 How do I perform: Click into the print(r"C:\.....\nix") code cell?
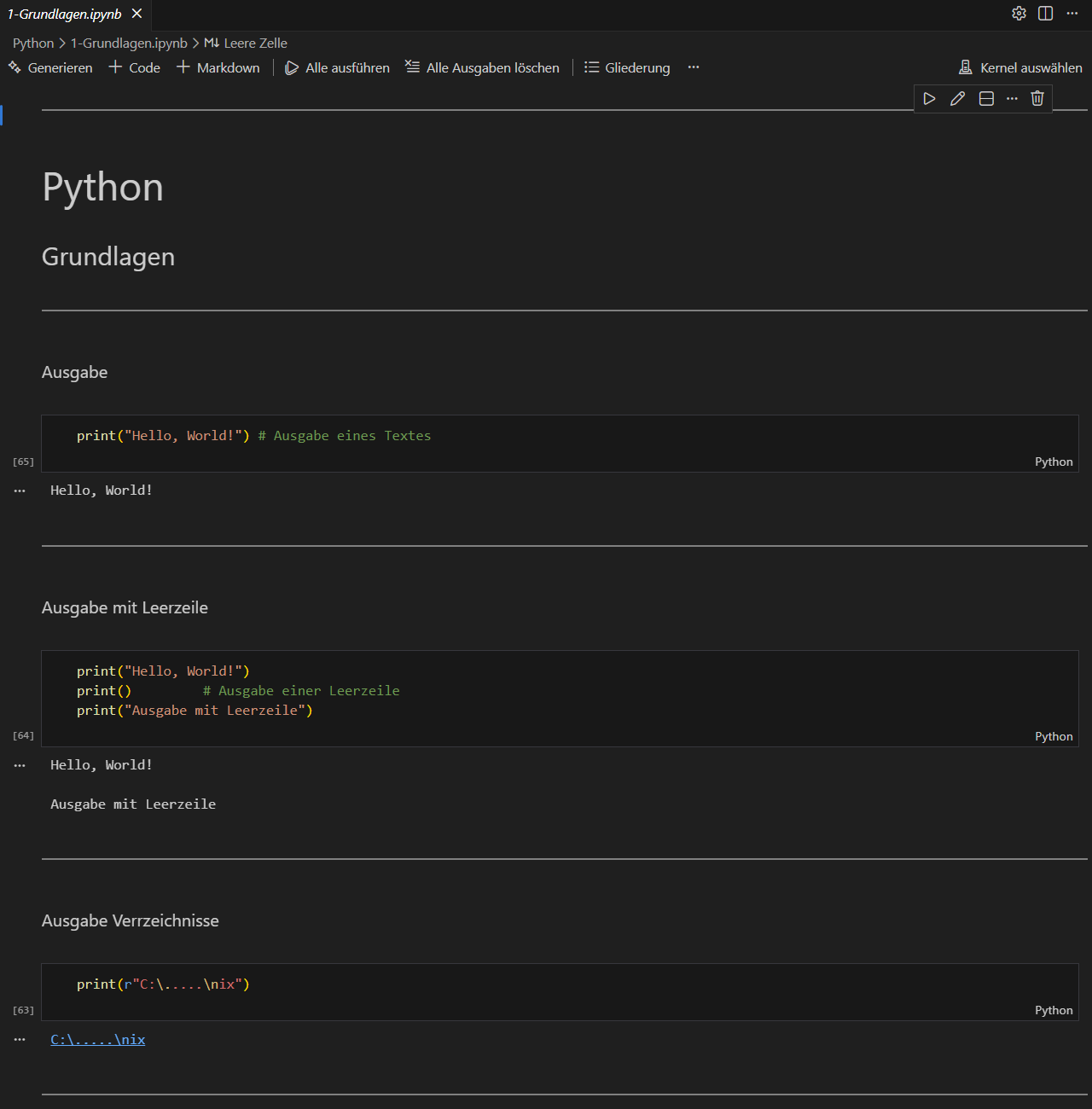pos(560,992)
